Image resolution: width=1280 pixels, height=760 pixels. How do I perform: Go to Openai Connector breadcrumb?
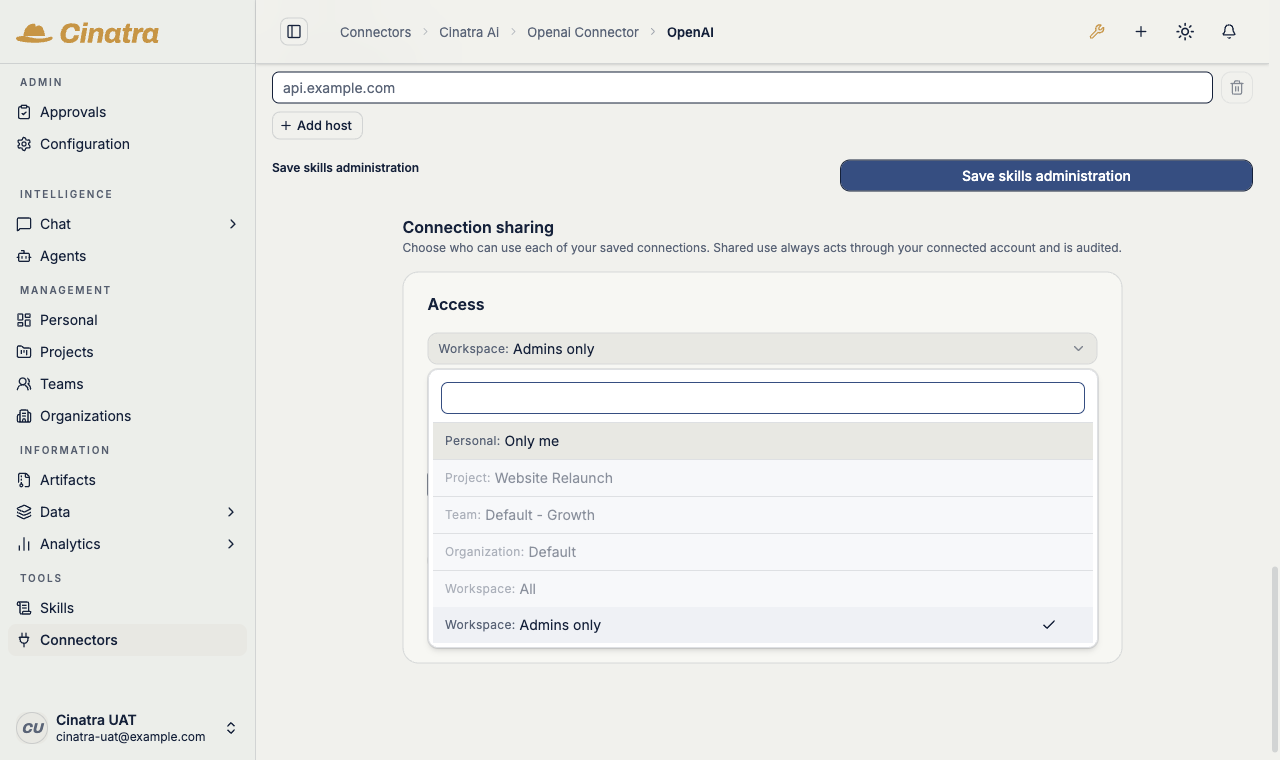tap(583, 32)
